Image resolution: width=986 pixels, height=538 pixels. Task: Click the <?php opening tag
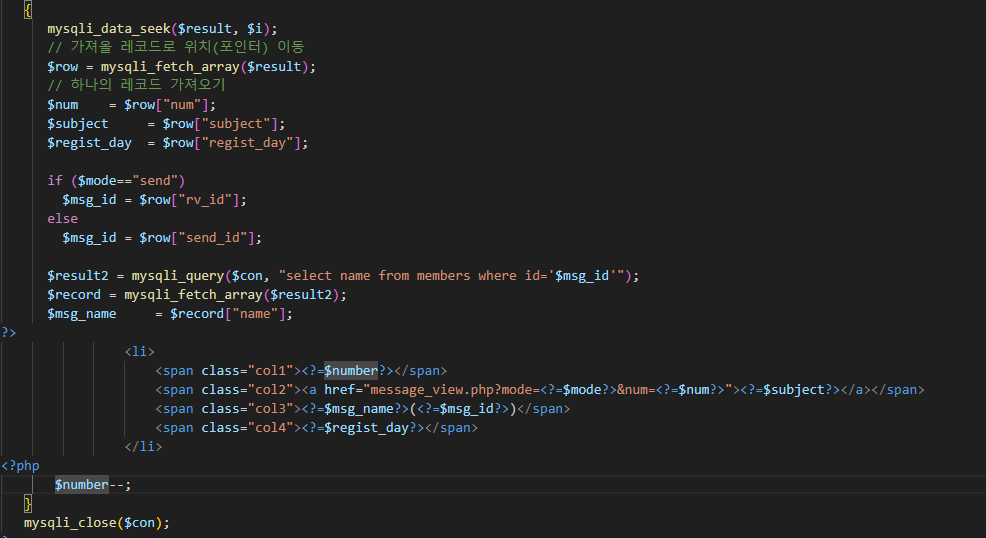20,466
